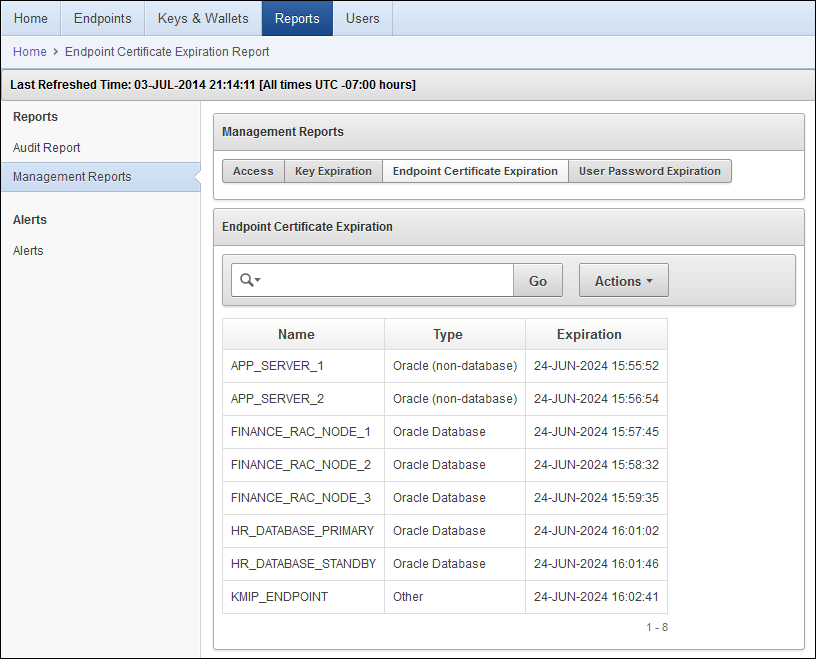Screen dimensions: 816x659
Task: Click FINANCE_RAC_NODE_1 cell
Action: pos(303,432)
